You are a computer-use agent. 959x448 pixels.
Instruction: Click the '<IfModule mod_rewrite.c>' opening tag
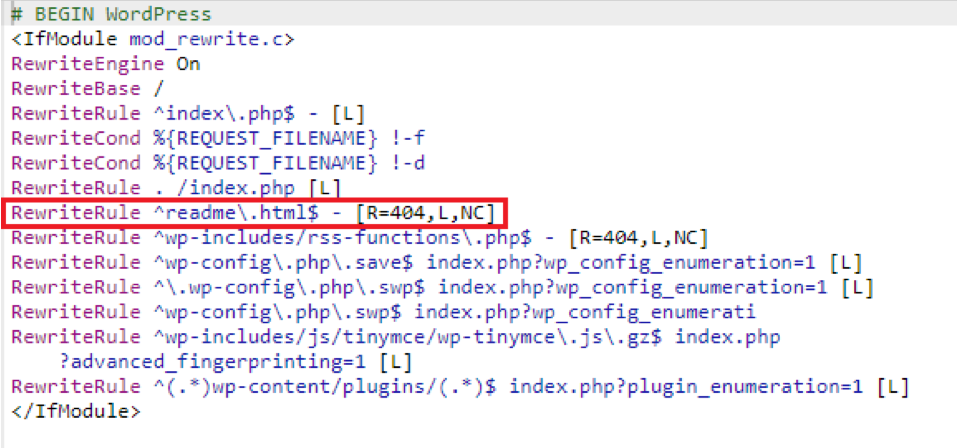click(153, 40)
